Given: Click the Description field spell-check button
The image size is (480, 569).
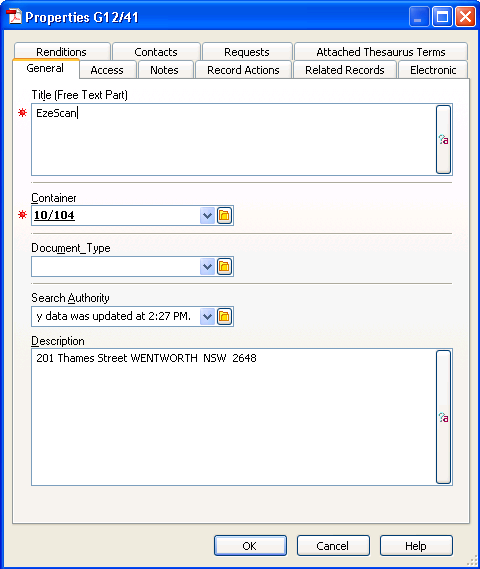Looking at the screenshot, I should tap(443, 417).
